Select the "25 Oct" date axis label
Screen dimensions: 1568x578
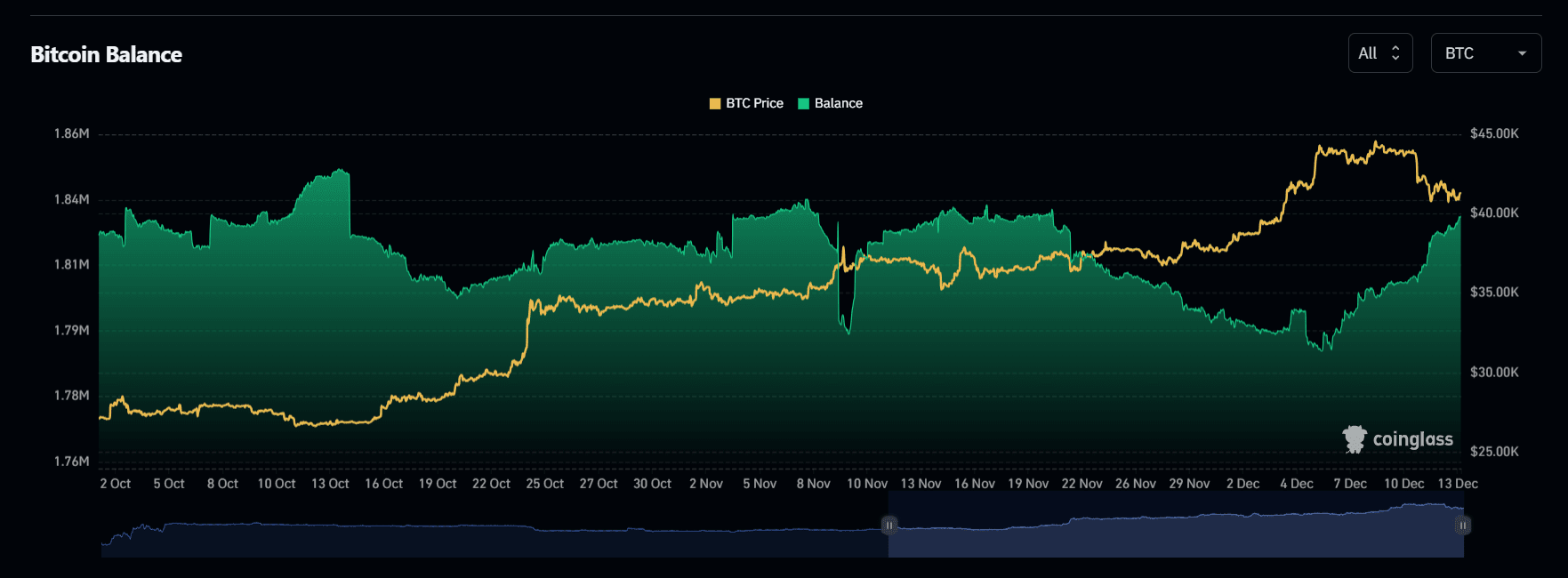click(x=544, y=484)
